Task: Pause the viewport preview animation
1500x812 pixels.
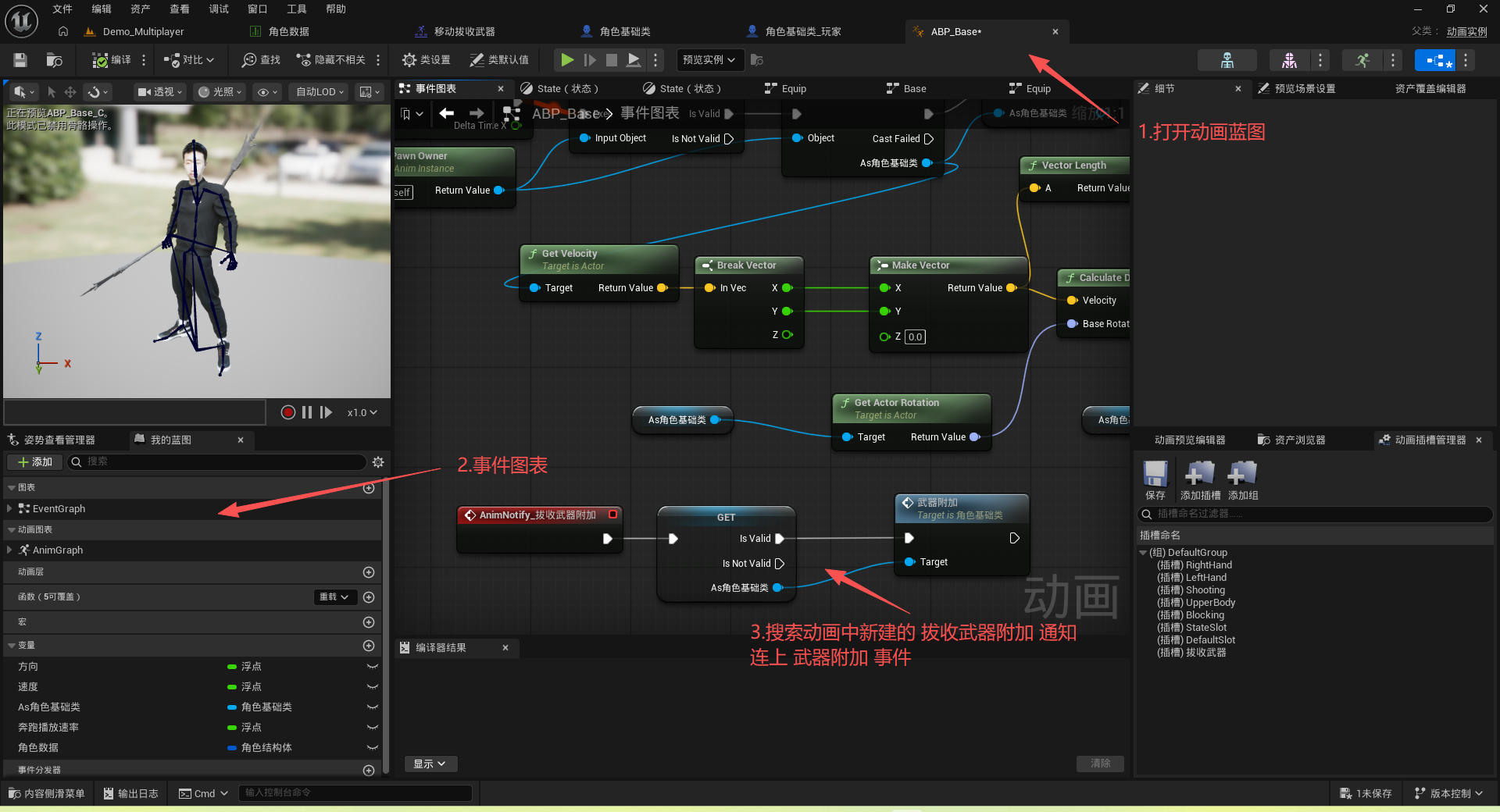Action: pyautogui.click(x=307, y=412)
